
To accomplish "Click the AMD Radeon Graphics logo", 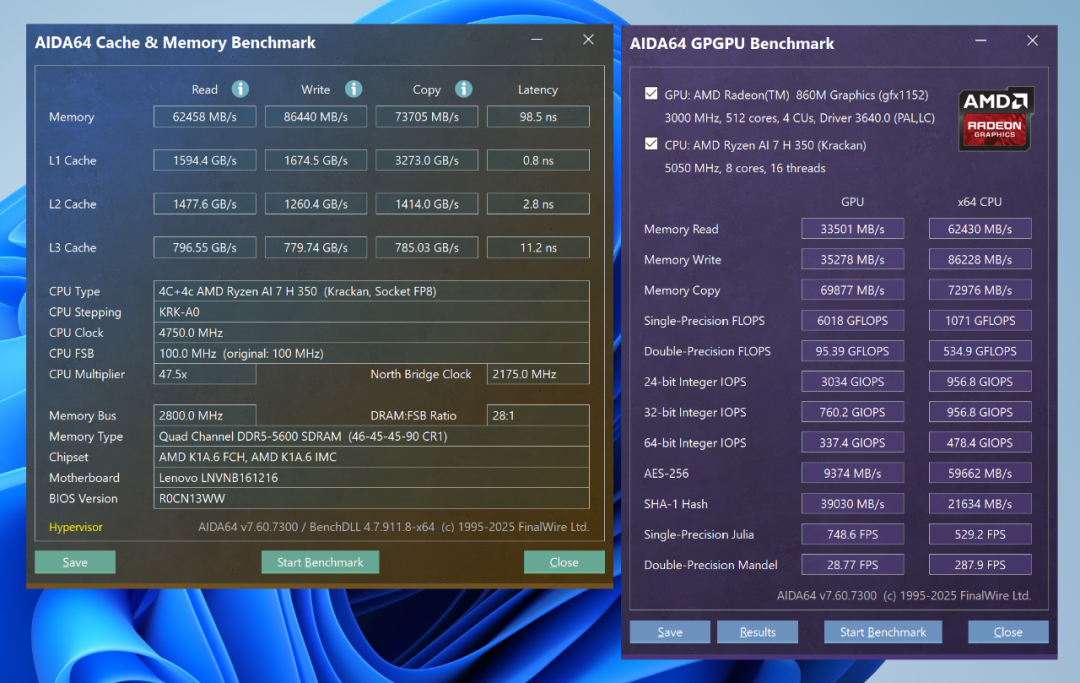I will point(995,118).
